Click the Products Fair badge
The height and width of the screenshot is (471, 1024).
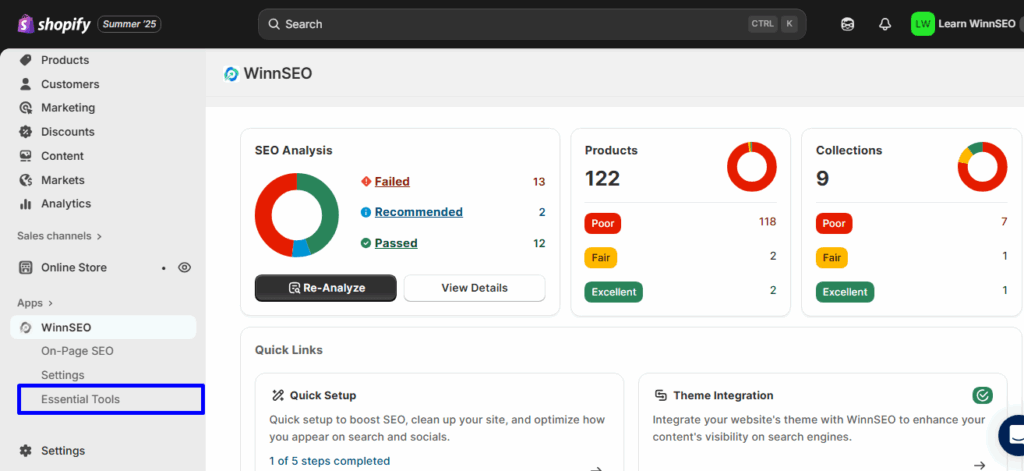pos(601,257)
